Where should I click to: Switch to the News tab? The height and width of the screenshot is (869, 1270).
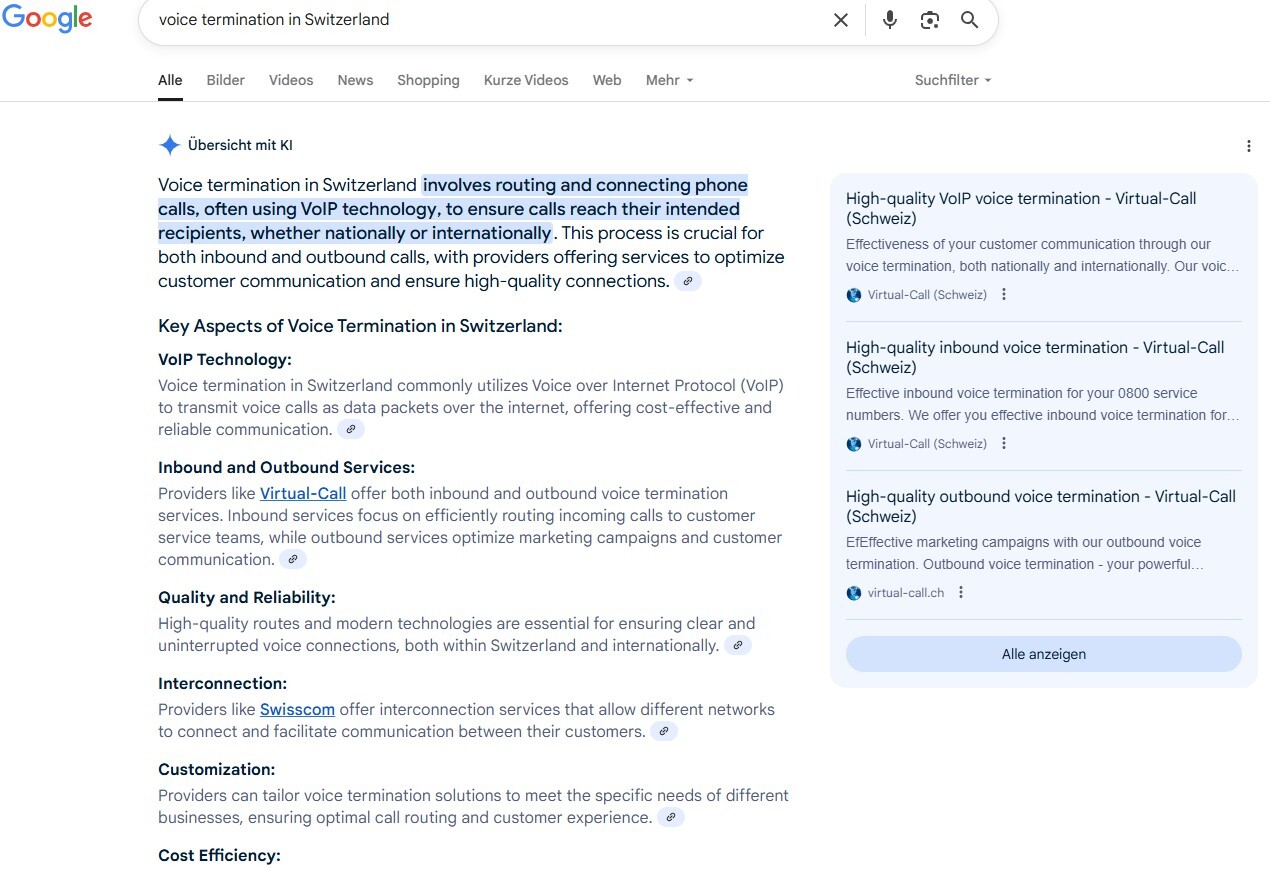pos(355,80)
